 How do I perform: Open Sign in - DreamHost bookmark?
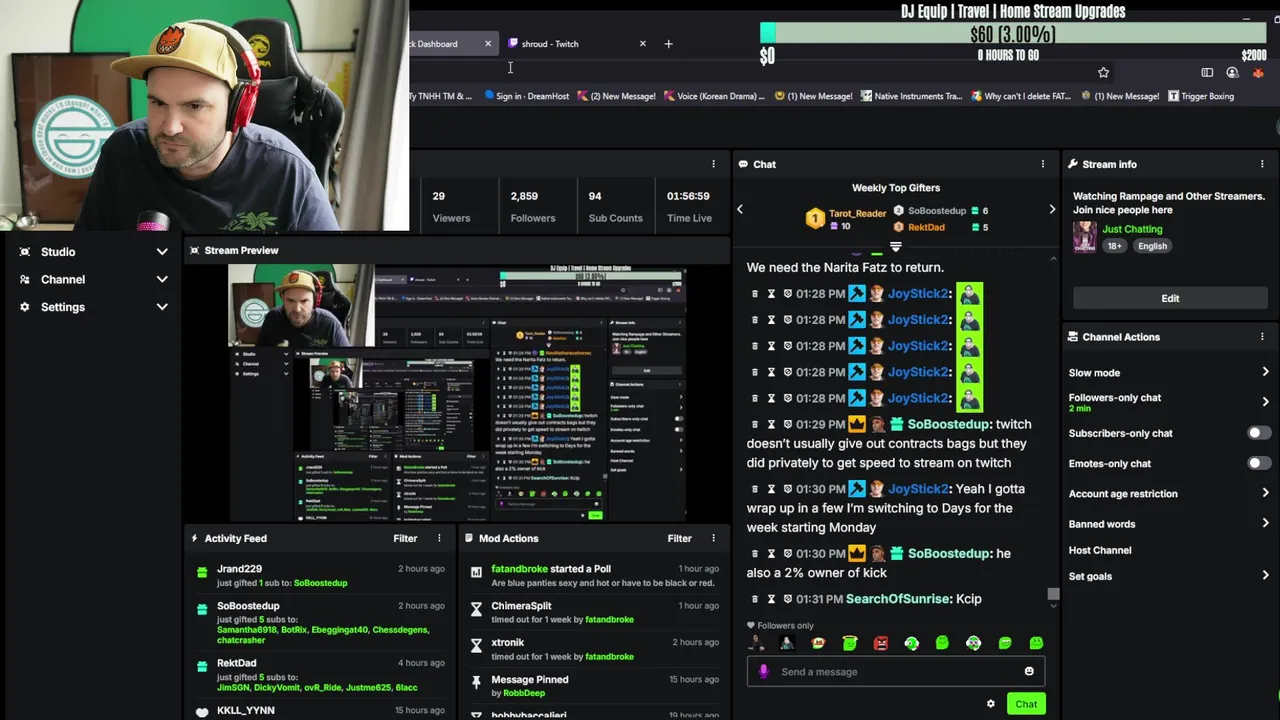(x=526, y=96)
